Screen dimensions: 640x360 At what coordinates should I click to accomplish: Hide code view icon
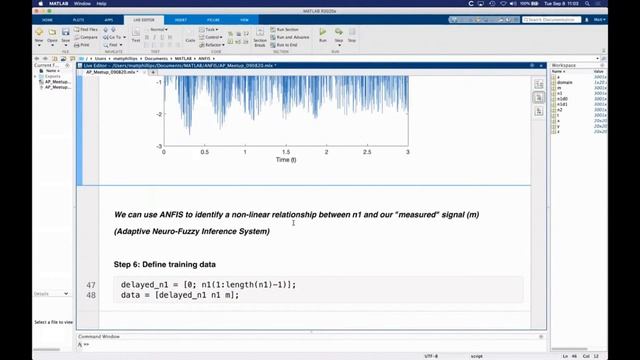point(539,111)
